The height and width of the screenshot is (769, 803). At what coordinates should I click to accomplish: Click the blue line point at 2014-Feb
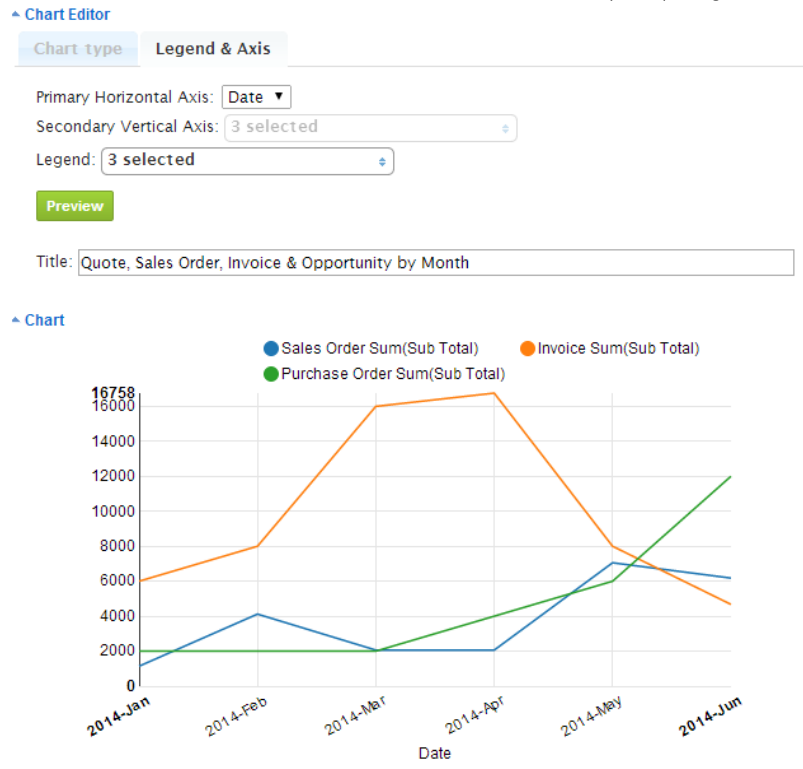(258, 614)
